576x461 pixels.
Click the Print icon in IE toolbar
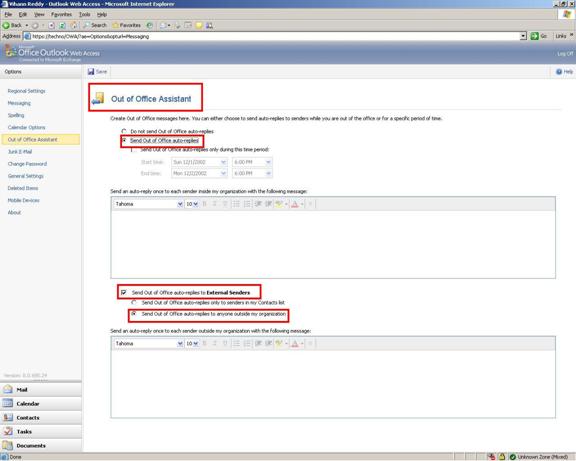(178, 25)
